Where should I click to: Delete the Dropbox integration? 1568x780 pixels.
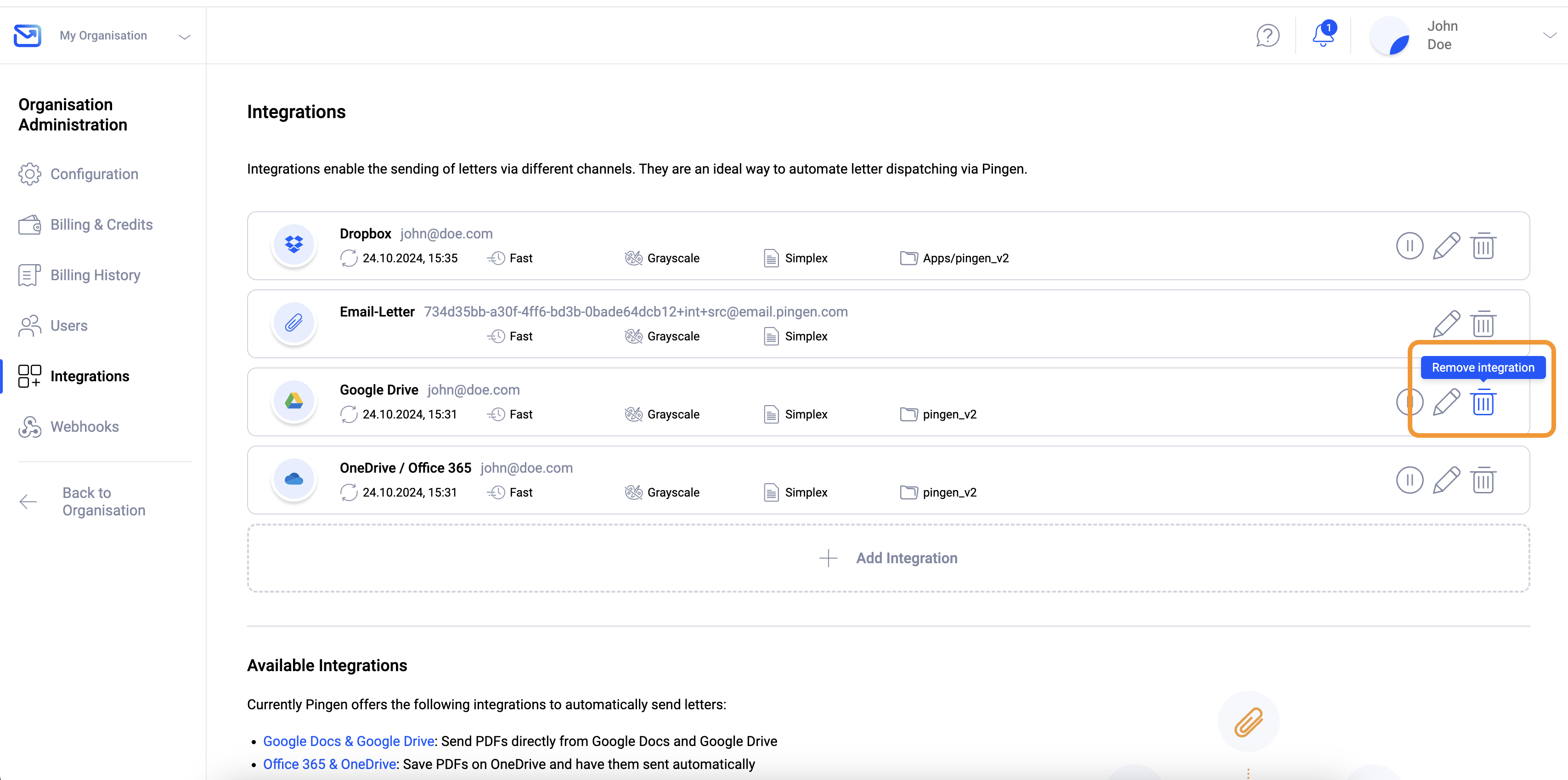pos(1483,246)
